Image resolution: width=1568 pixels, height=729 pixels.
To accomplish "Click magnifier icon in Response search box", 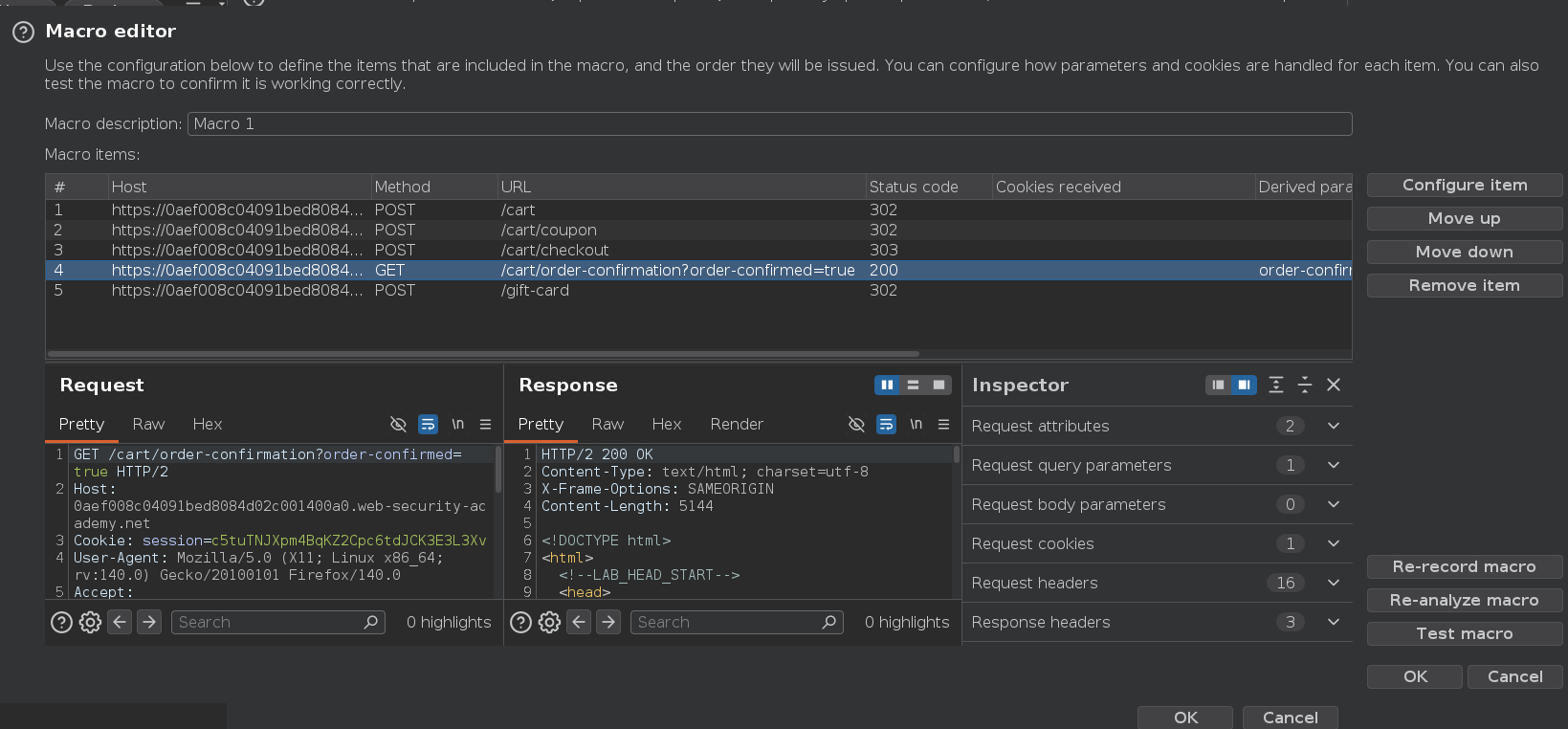I will 829,622.
